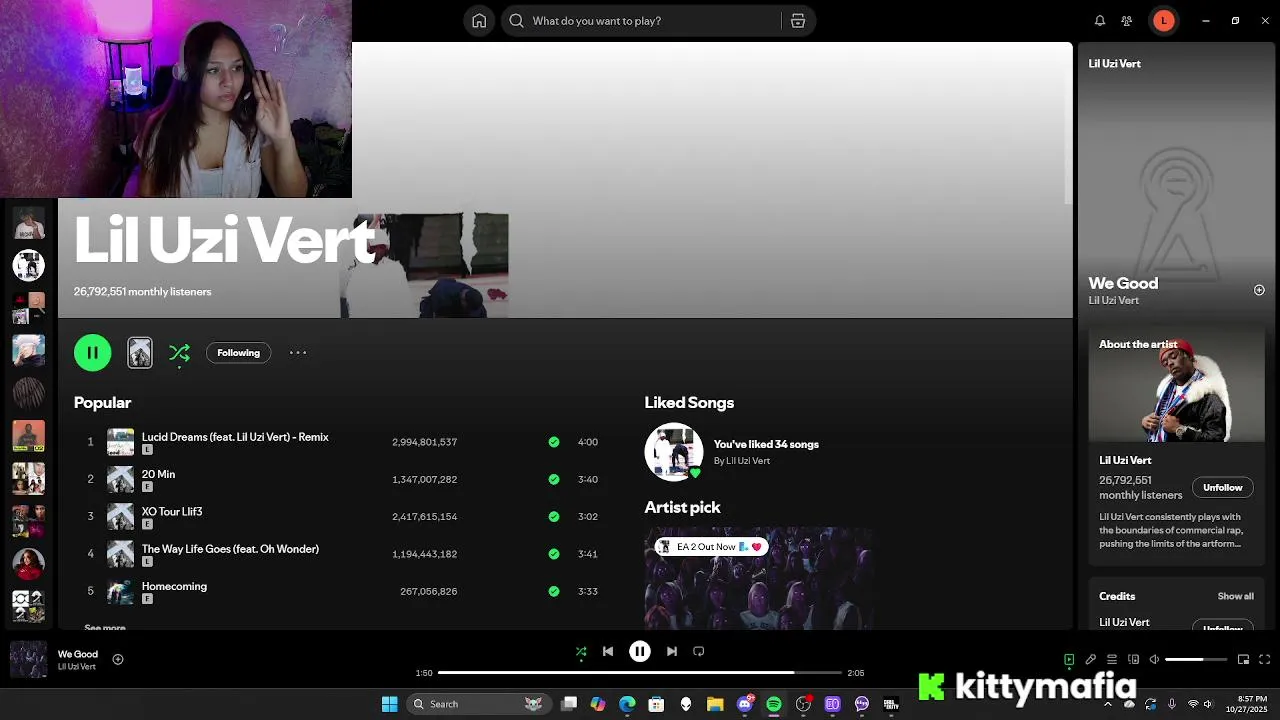This screenshot has width=1280, height=720.
Task: Show hidden tray icons chevron
Action: tap(1107, 704)
